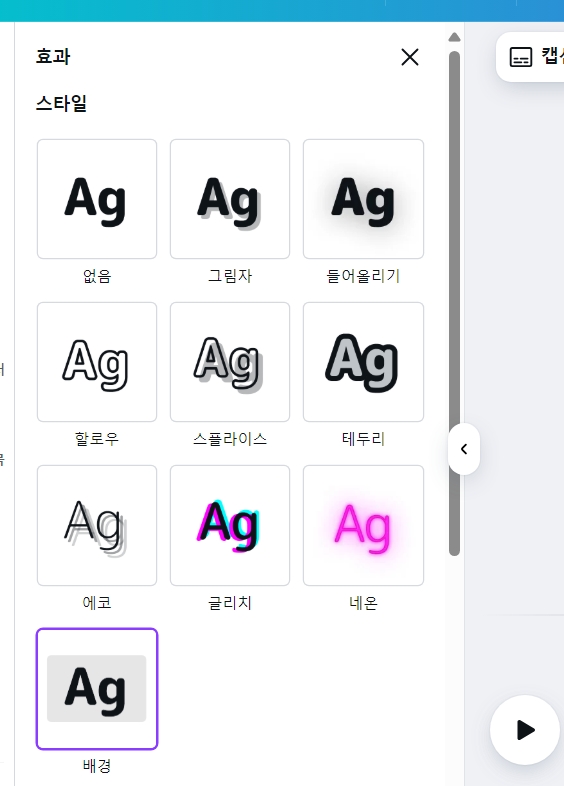The image size is (564, 786).
Task: Click the 스타일 section heading
Action: tap(61, 104)
